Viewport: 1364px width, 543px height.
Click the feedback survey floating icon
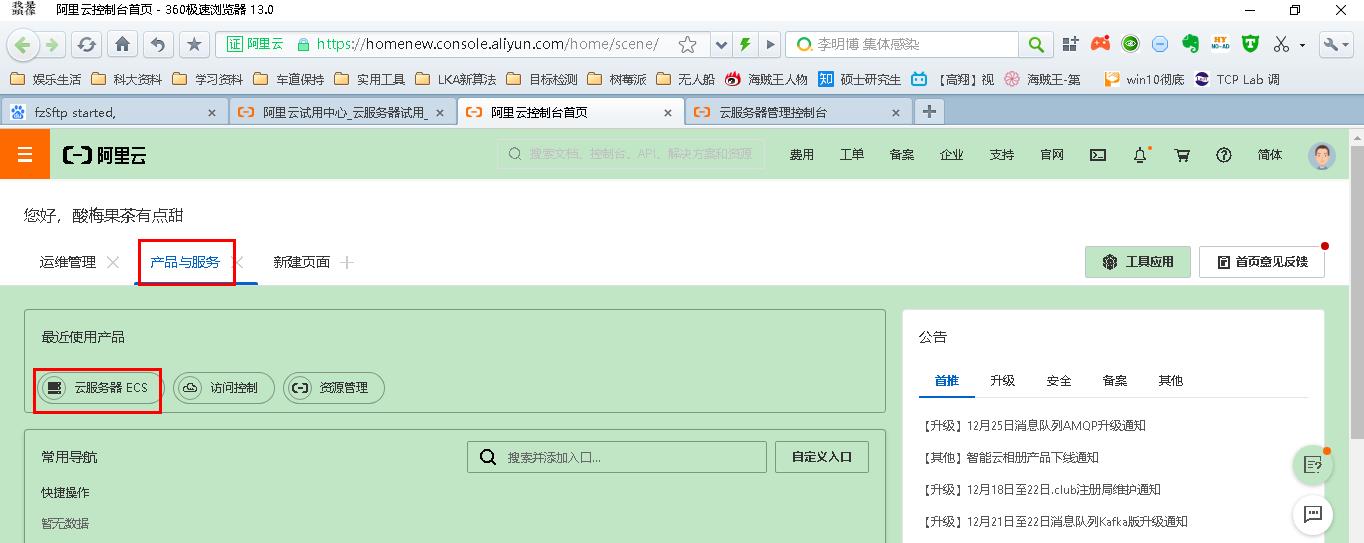coord(1313,465)
